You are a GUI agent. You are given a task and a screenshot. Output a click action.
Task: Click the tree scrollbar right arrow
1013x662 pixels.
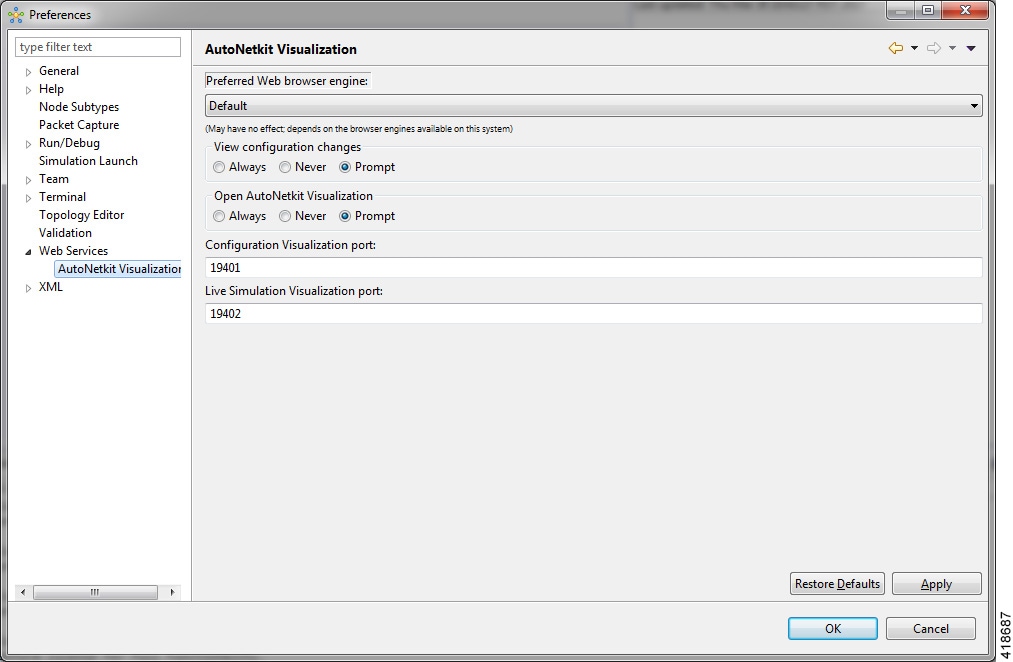click(x=172, y=592)
